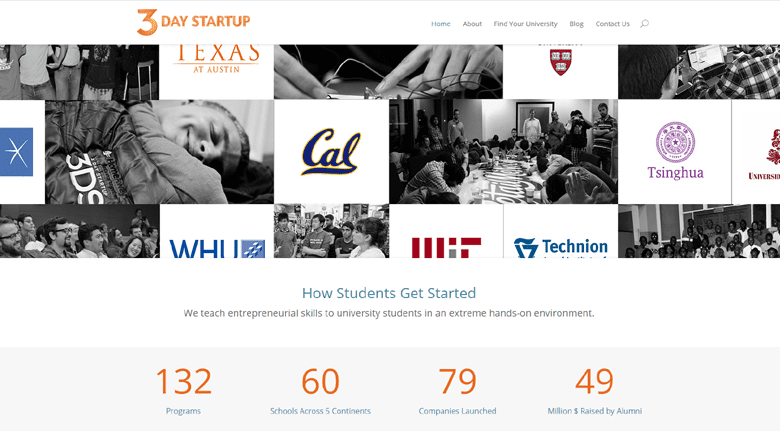Navigate to the Blog page
This screenshot has width=780, height=433.
click(576, 24)
